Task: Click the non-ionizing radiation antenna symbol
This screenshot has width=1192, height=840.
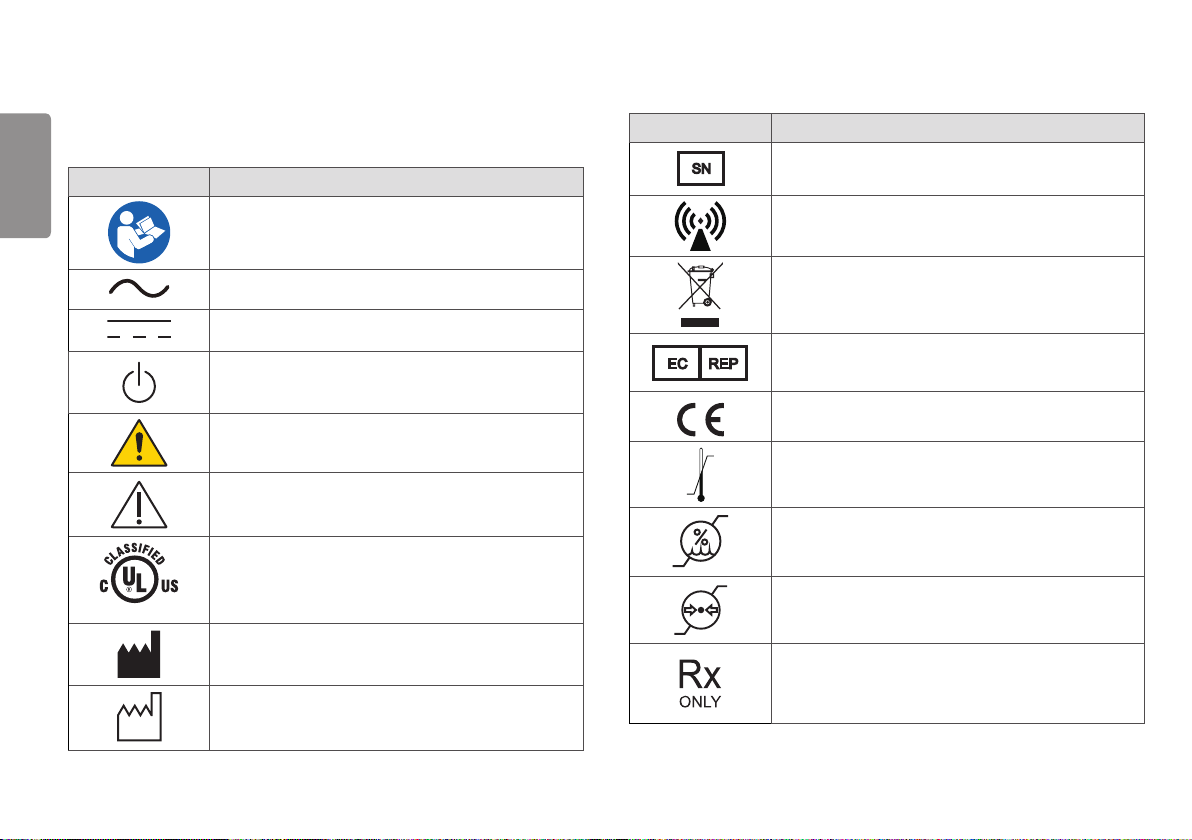Action: tap(700, 226)
